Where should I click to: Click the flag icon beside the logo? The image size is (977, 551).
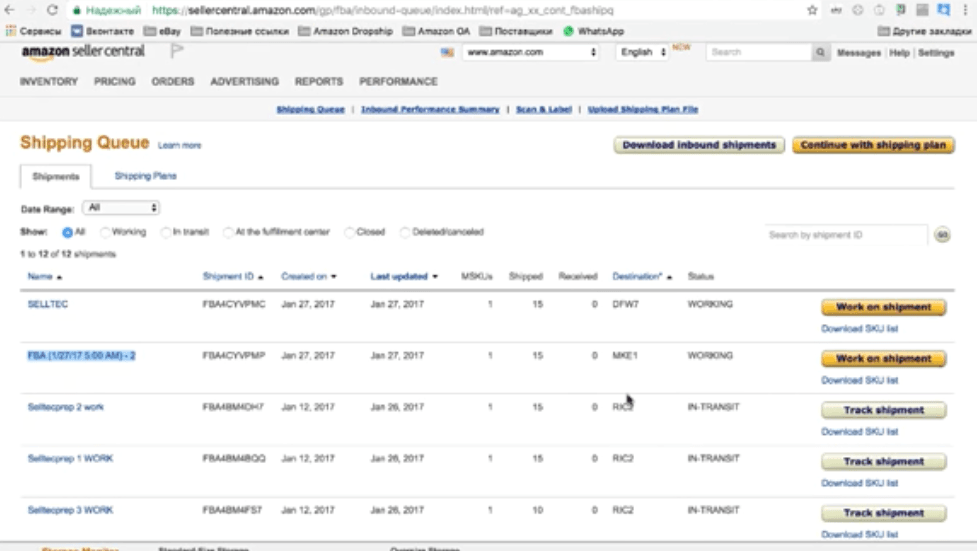(x=177, y=51)
